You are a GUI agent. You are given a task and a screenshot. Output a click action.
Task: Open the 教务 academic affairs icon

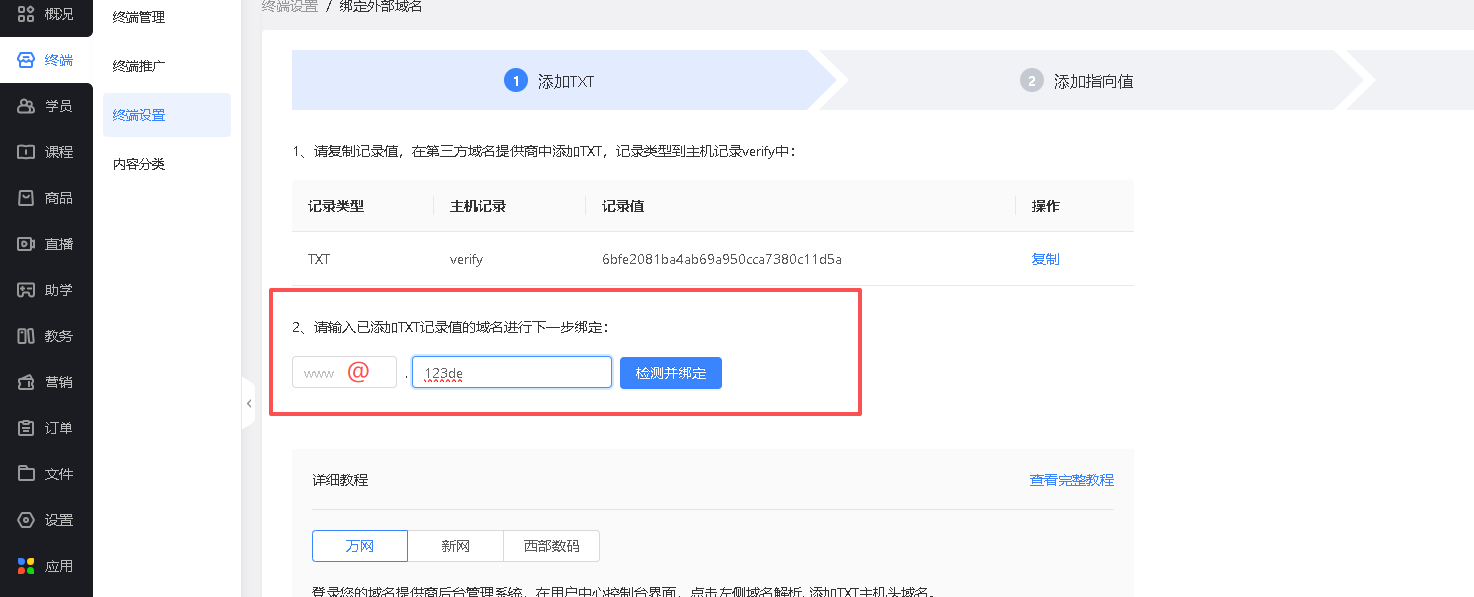pos(27,336)
